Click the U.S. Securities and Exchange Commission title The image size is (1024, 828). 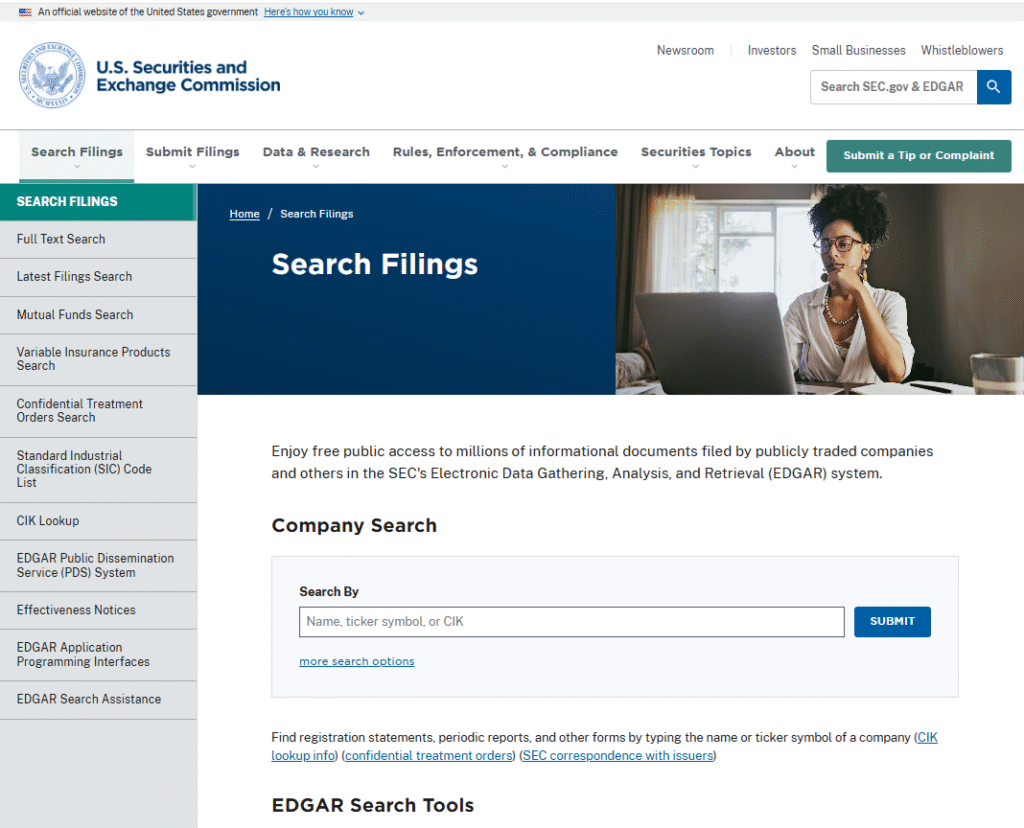click(188, 76)
